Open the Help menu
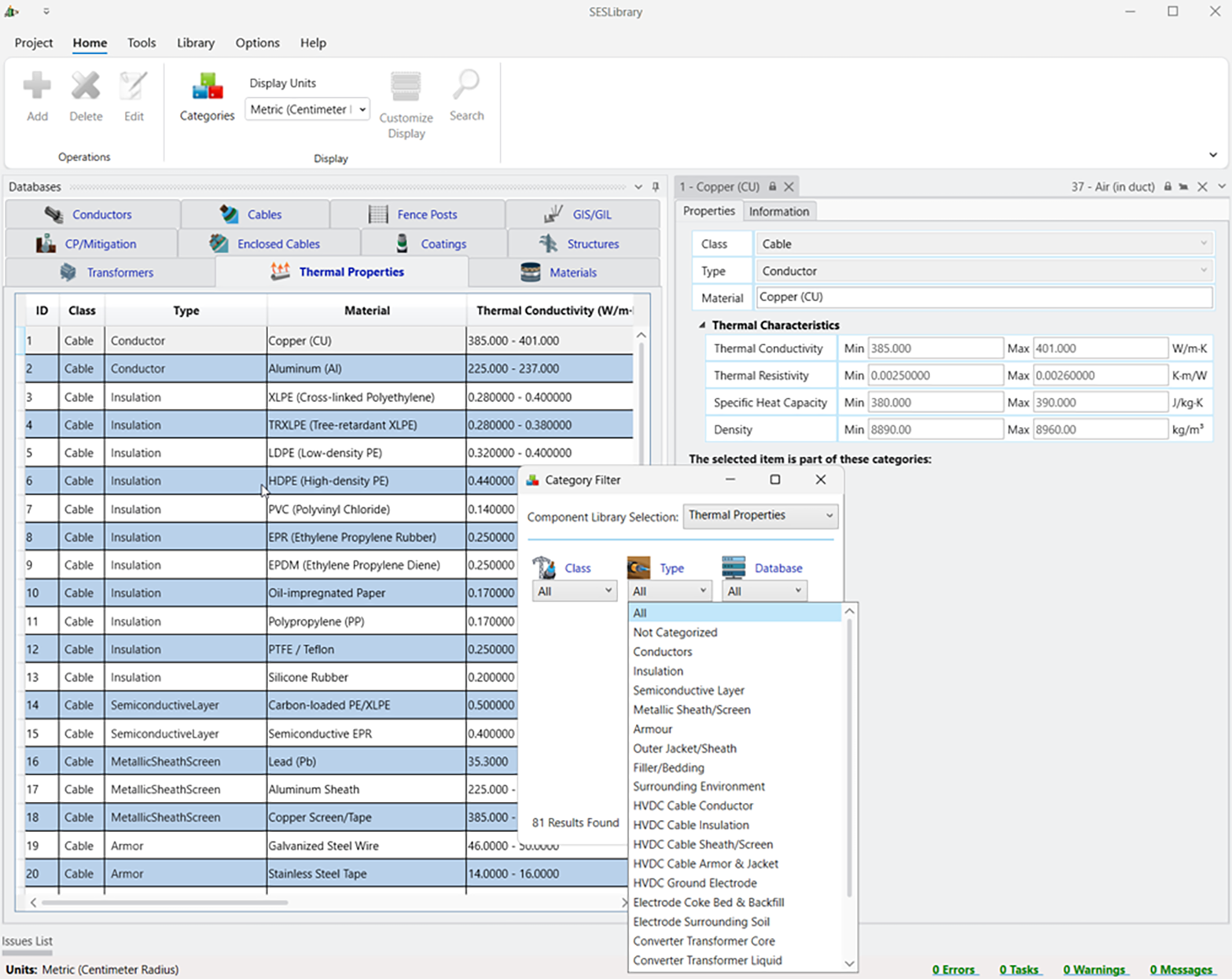 (313, 42)
